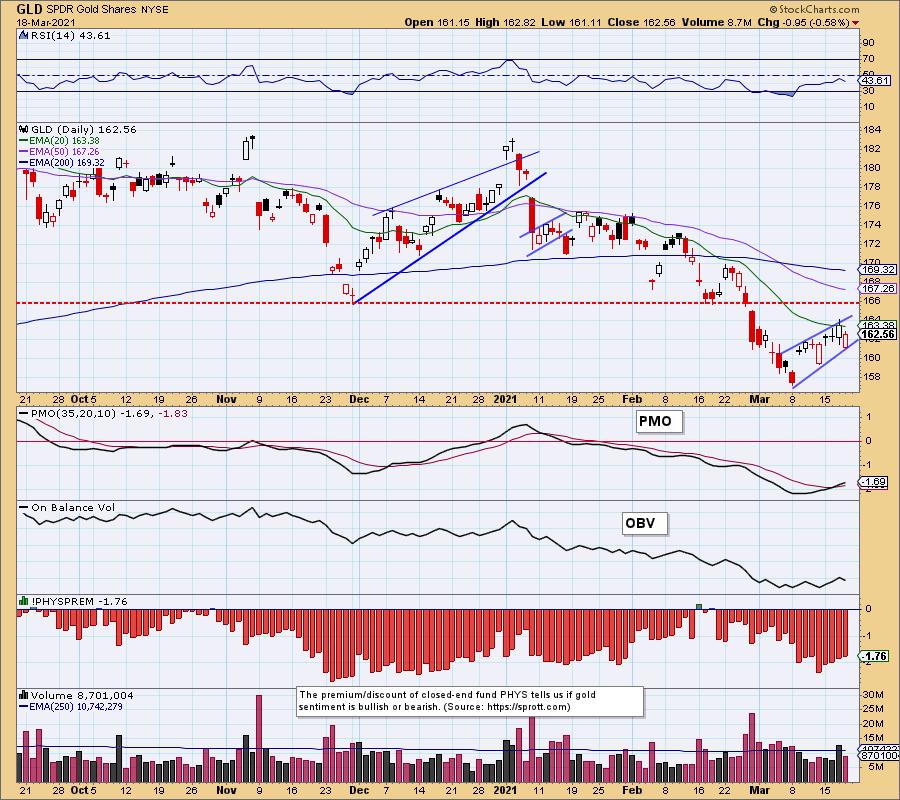900x800 pixels.
Task: Click the 8701004 volume tag on axis
Action: [879, 757]
